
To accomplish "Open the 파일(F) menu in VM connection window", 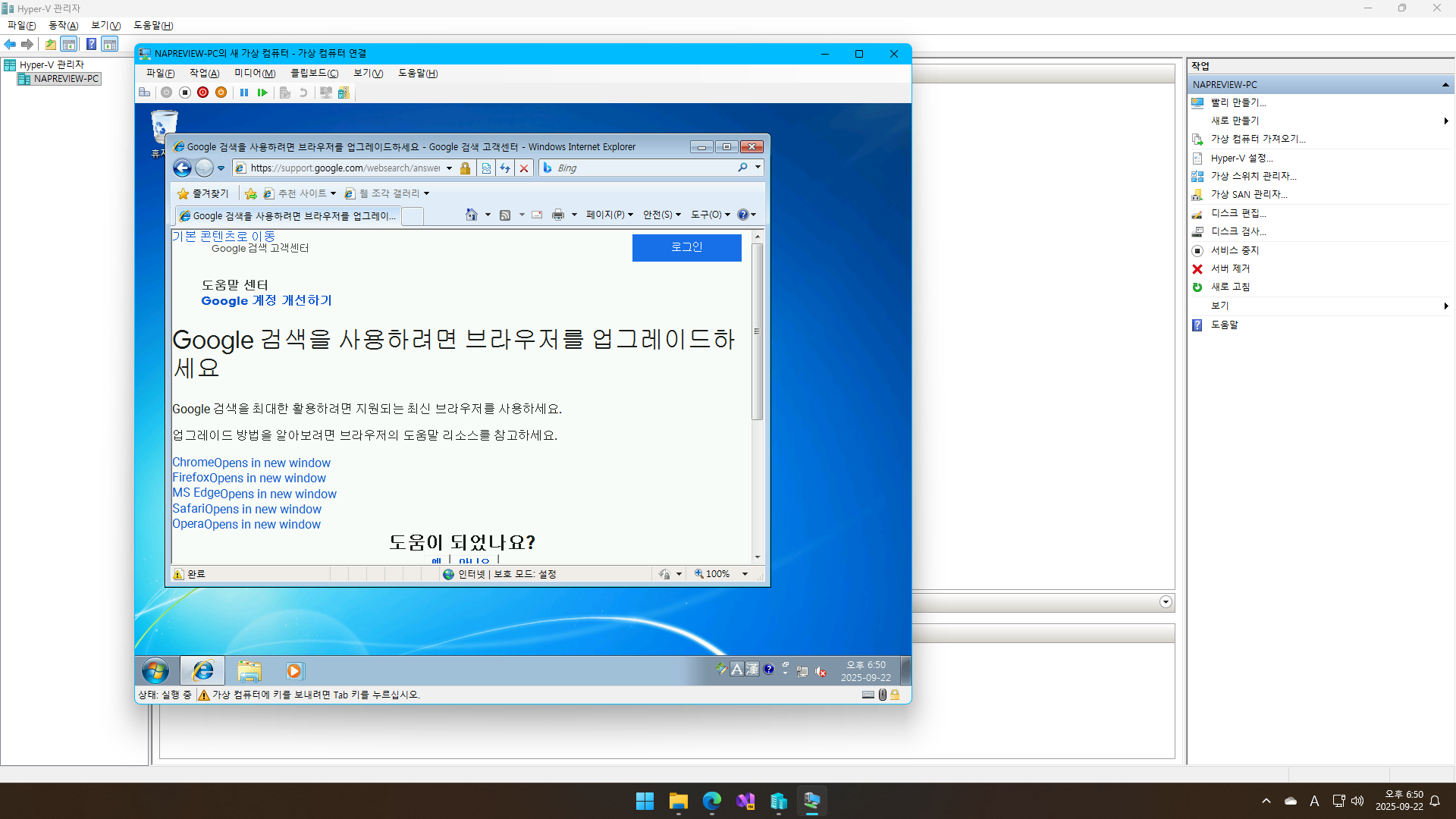I will click(160, 74).
